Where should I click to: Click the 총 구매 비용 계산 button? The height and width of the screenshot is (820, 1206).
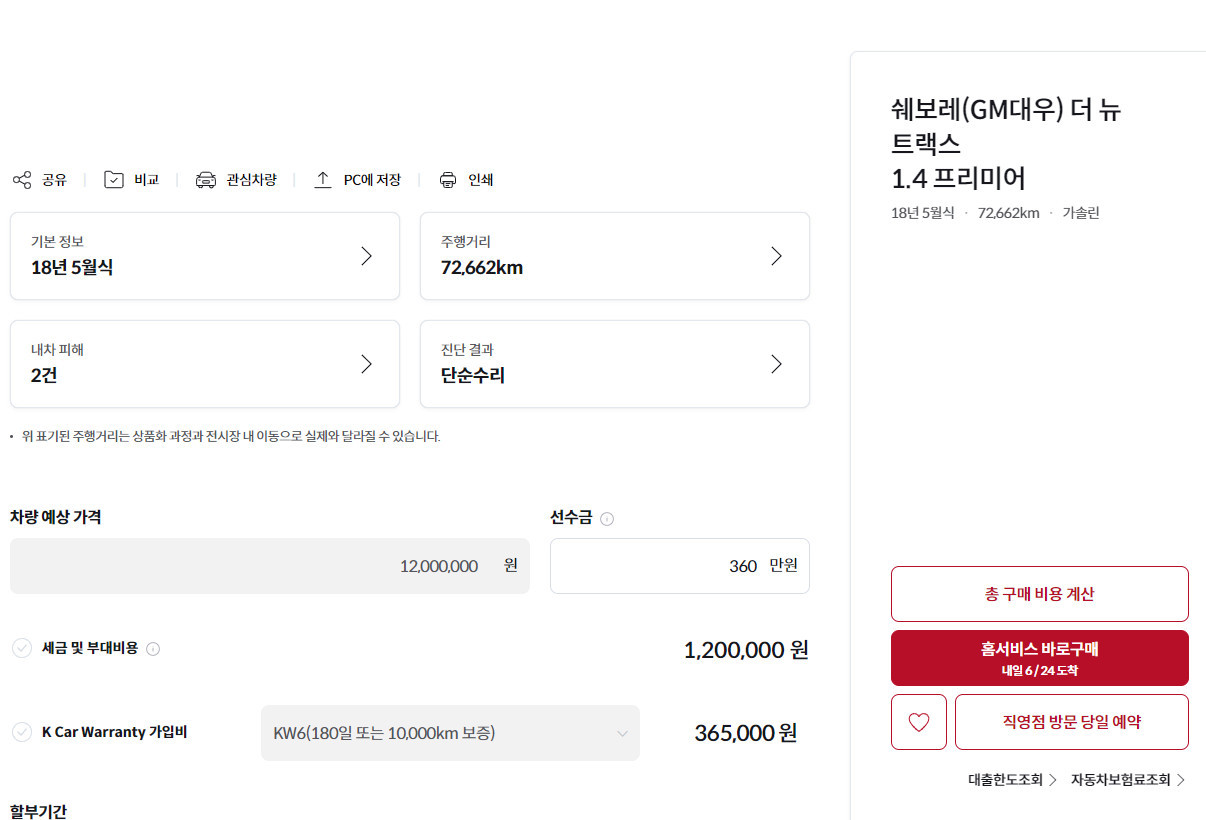[1039, 594]
